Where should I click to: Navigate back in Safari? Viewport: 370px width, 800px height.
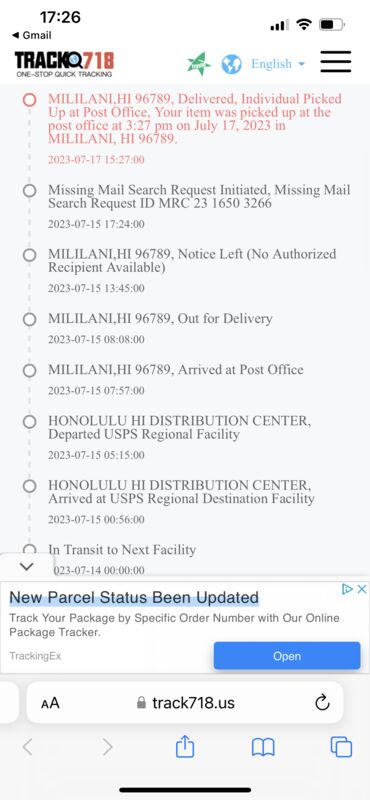pyautogui.click(x=28, y=747)
